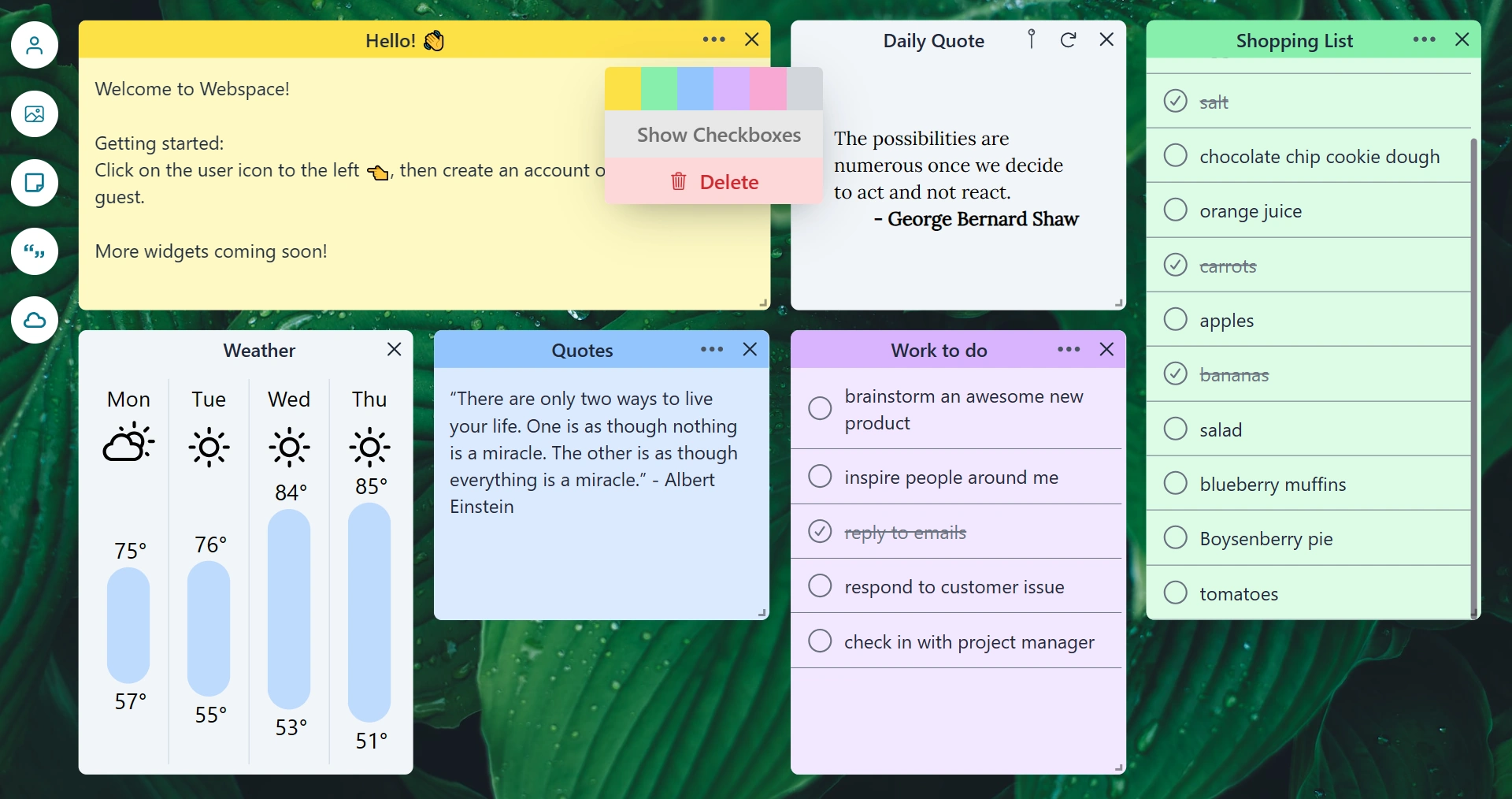Click the quotes widget icon in sidebar
This screenshot has height=799, width=1512.
tap(35, 251)
